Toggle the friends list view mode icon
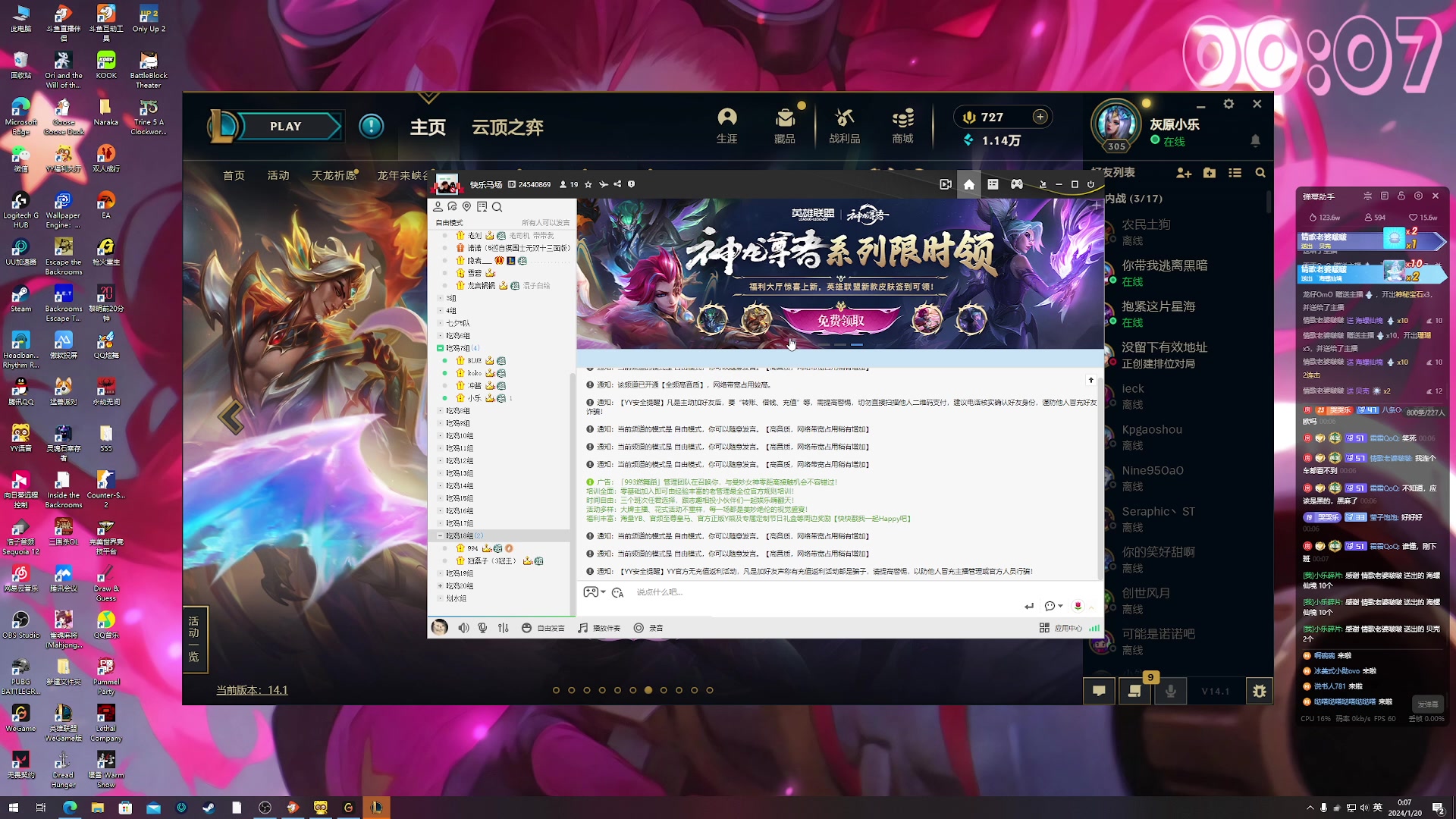 coord(1235,173)
